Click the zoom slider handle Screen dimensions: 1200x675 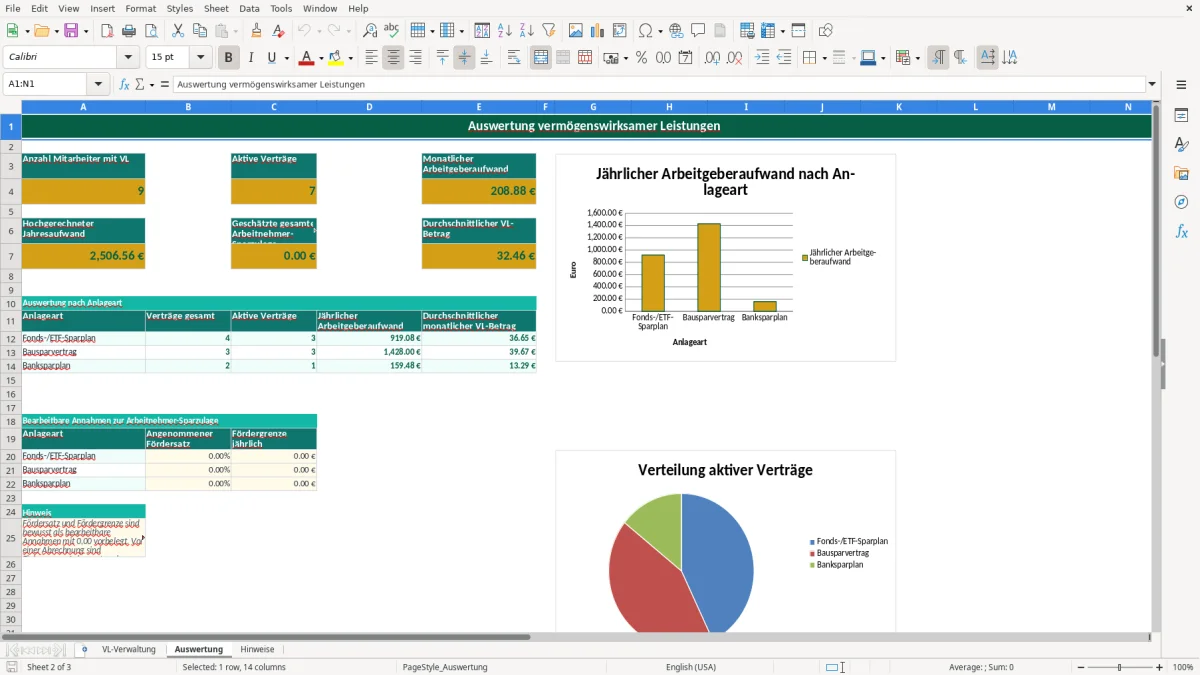(x=1119, y=667)
